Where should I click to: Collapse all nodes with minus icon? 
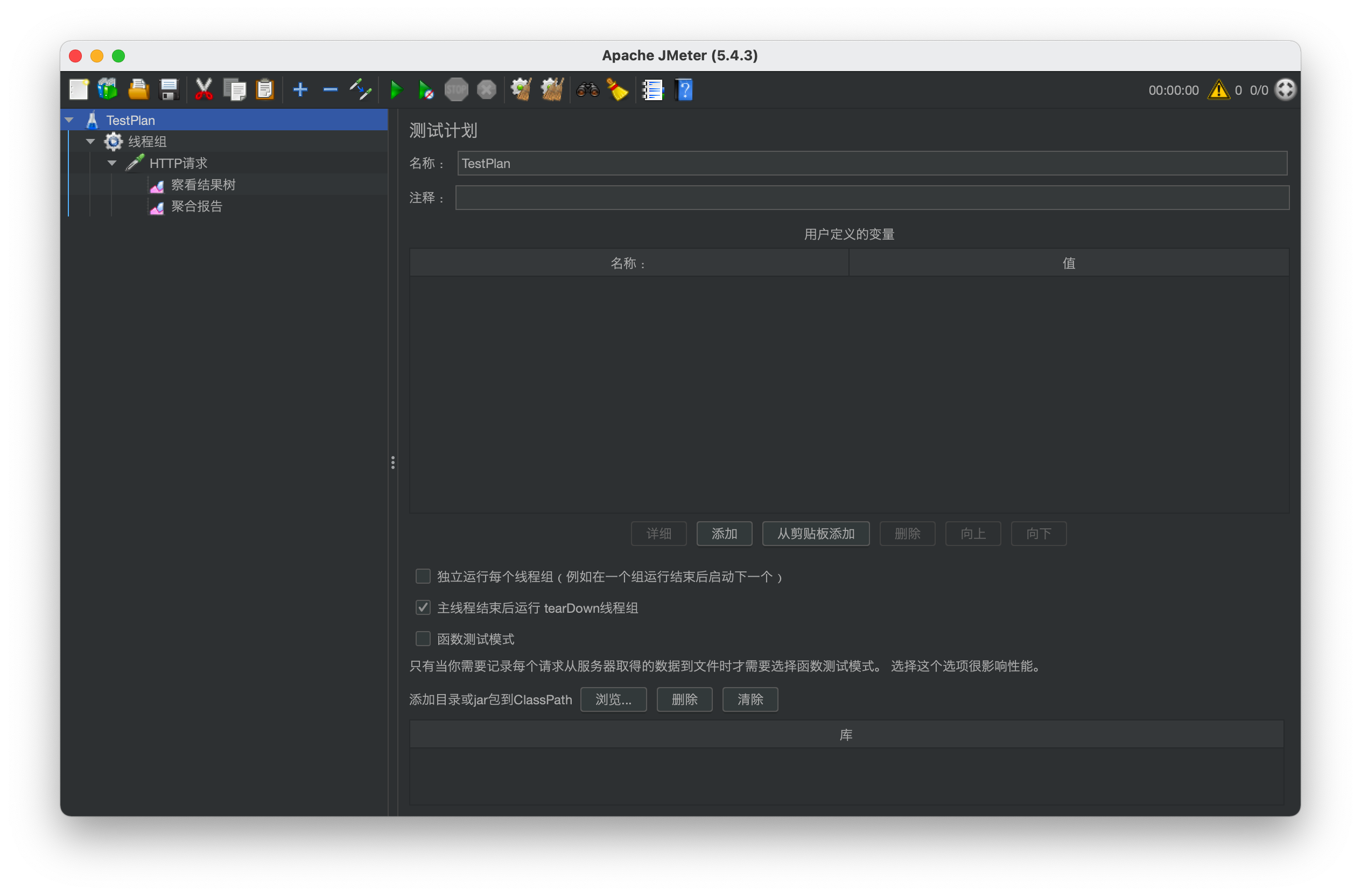pos(331,90)
